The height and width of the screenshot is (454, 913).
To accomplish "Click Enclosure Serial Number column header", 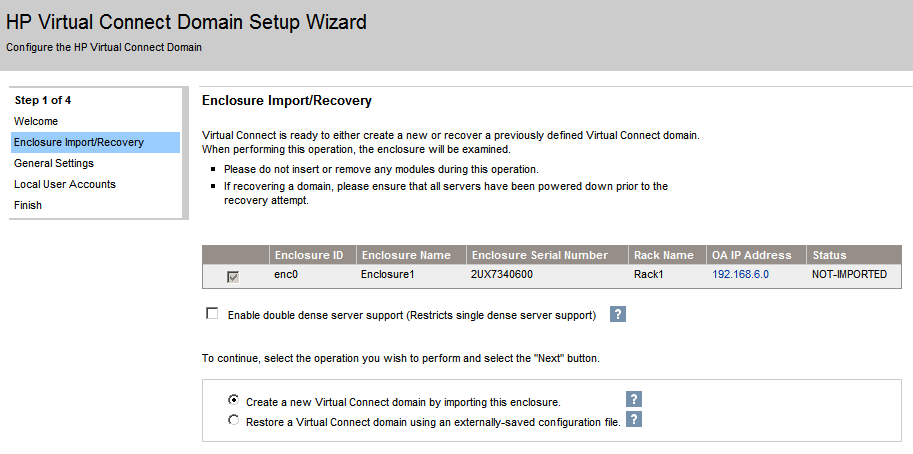I will coord(539,255).
